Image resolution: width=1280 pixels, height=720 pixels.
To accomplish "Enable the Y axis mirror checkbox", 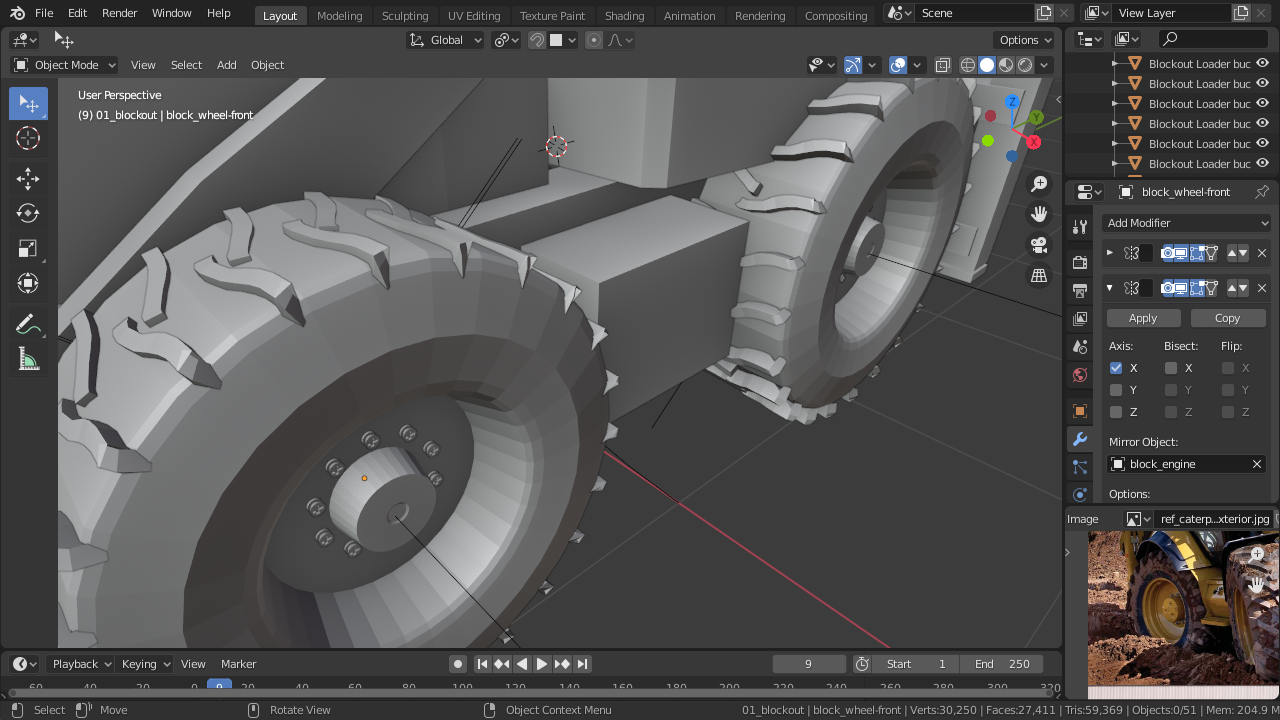I will (1116, 390).
